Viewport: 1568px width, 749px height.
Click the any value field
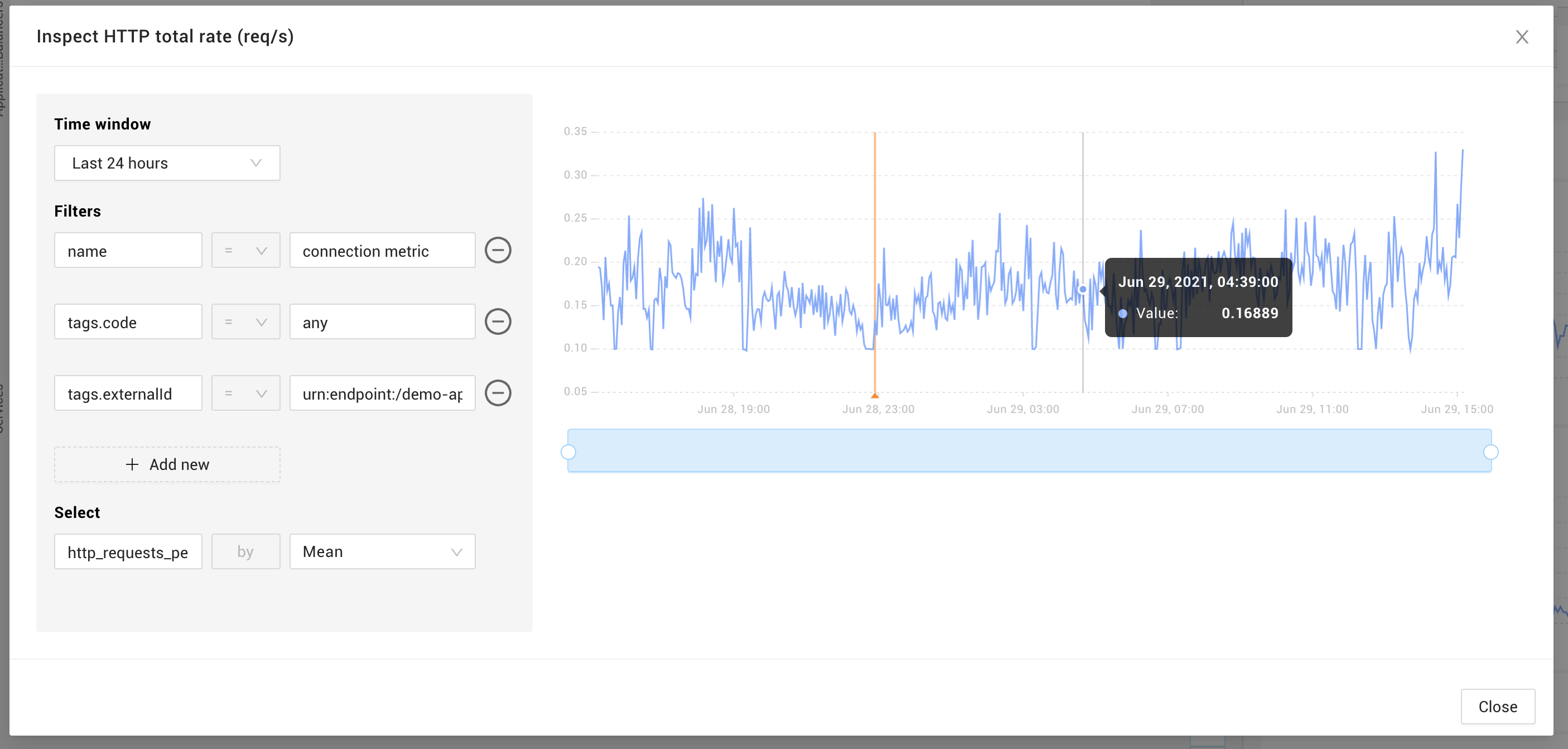pyautogui.click(x=382, y=321)
